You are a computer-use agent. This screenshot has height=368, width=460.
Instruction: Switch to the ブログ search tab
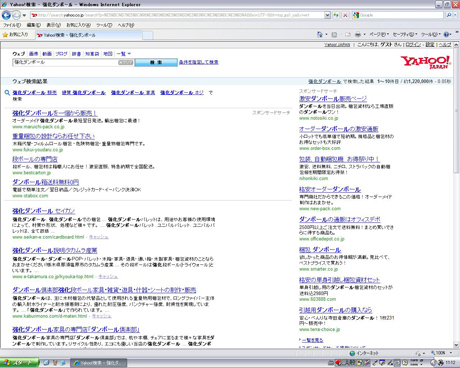[61, 54]
